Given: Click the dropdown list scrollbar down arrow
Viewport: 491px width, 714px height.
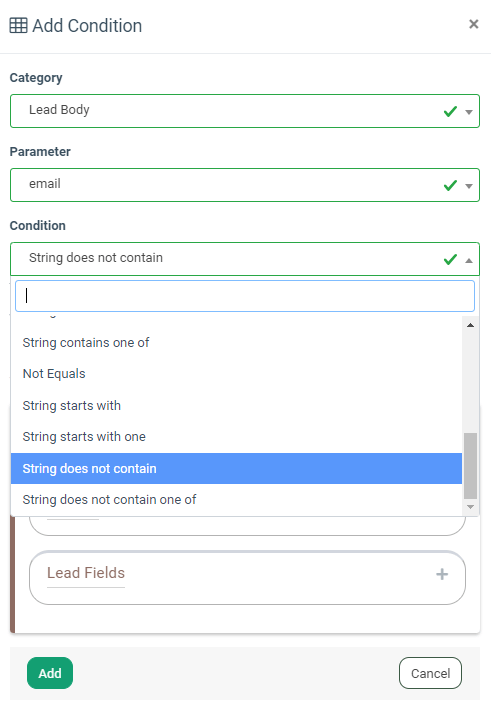Looking at the screenshot, I should tap(471, 507).
